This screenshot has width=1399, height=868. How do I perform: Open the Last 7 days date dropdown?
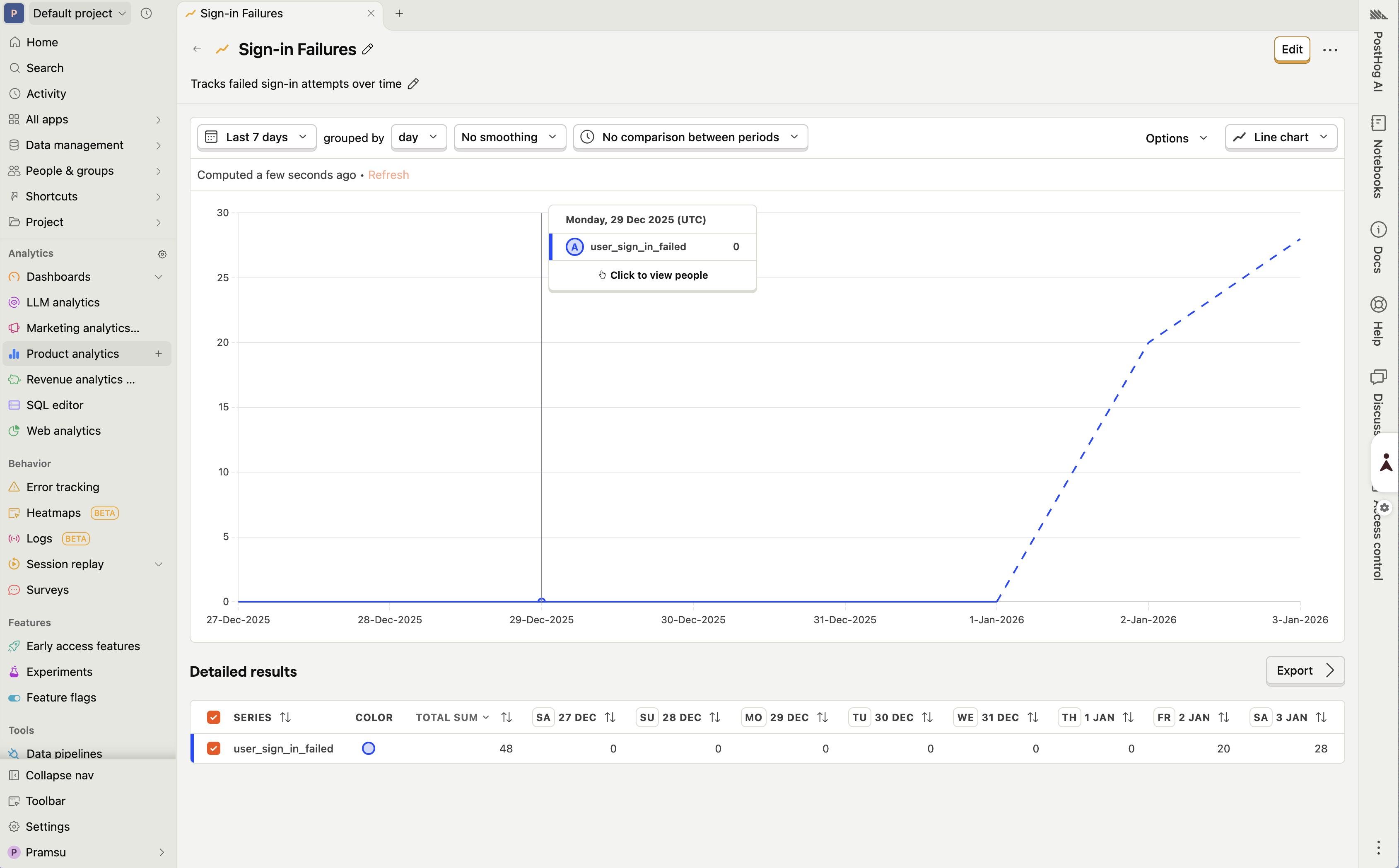point(257,137)
